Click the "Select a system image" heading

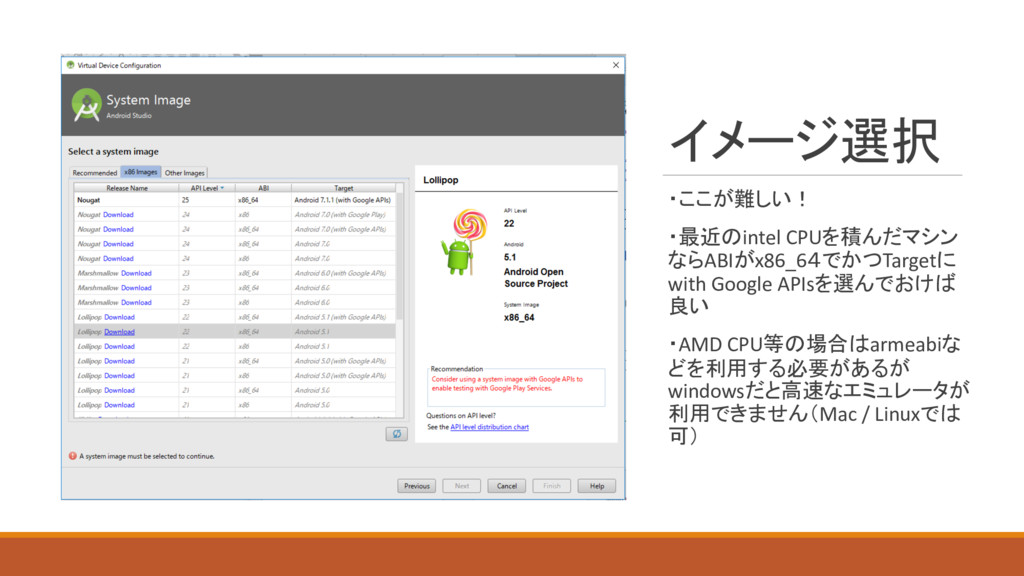(114, 152)
